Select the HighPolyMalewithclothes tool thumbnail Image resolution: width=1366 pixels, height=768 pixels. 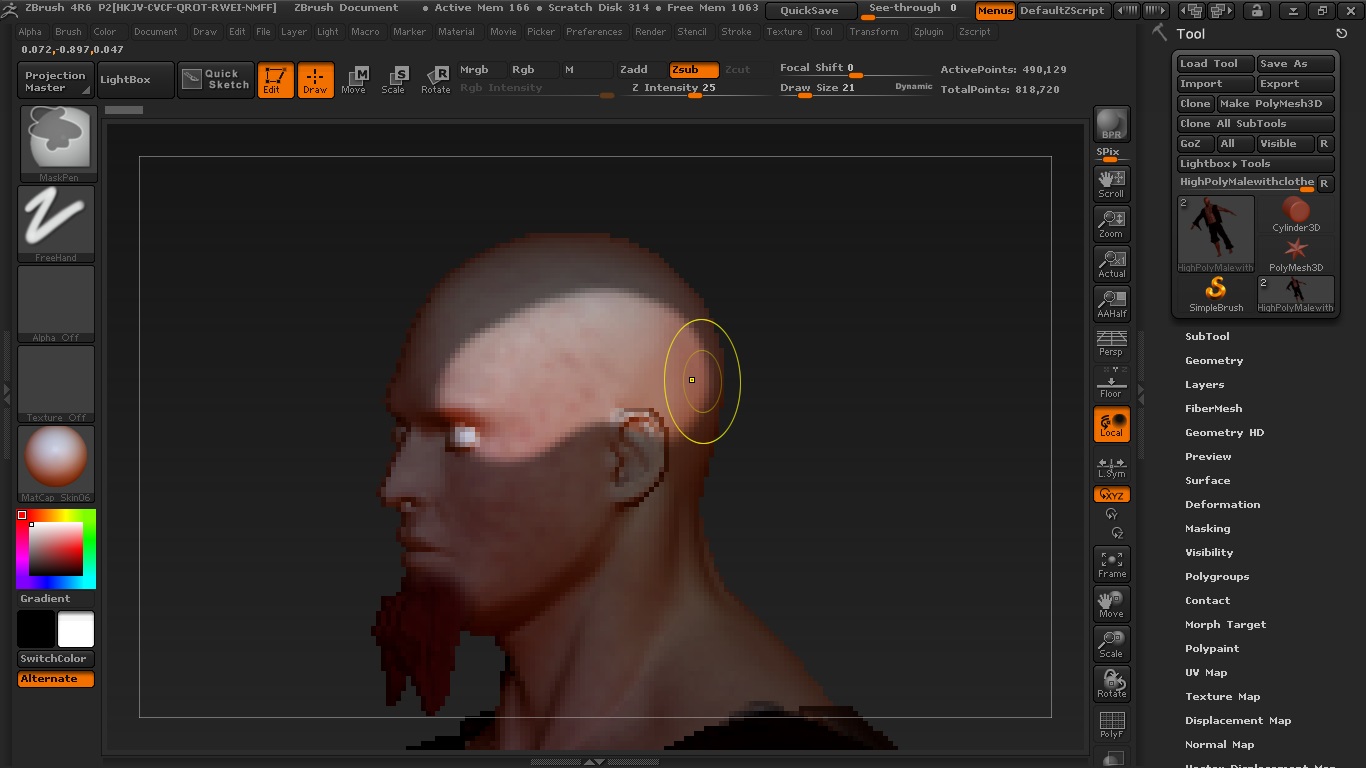tap(1215, 232)
